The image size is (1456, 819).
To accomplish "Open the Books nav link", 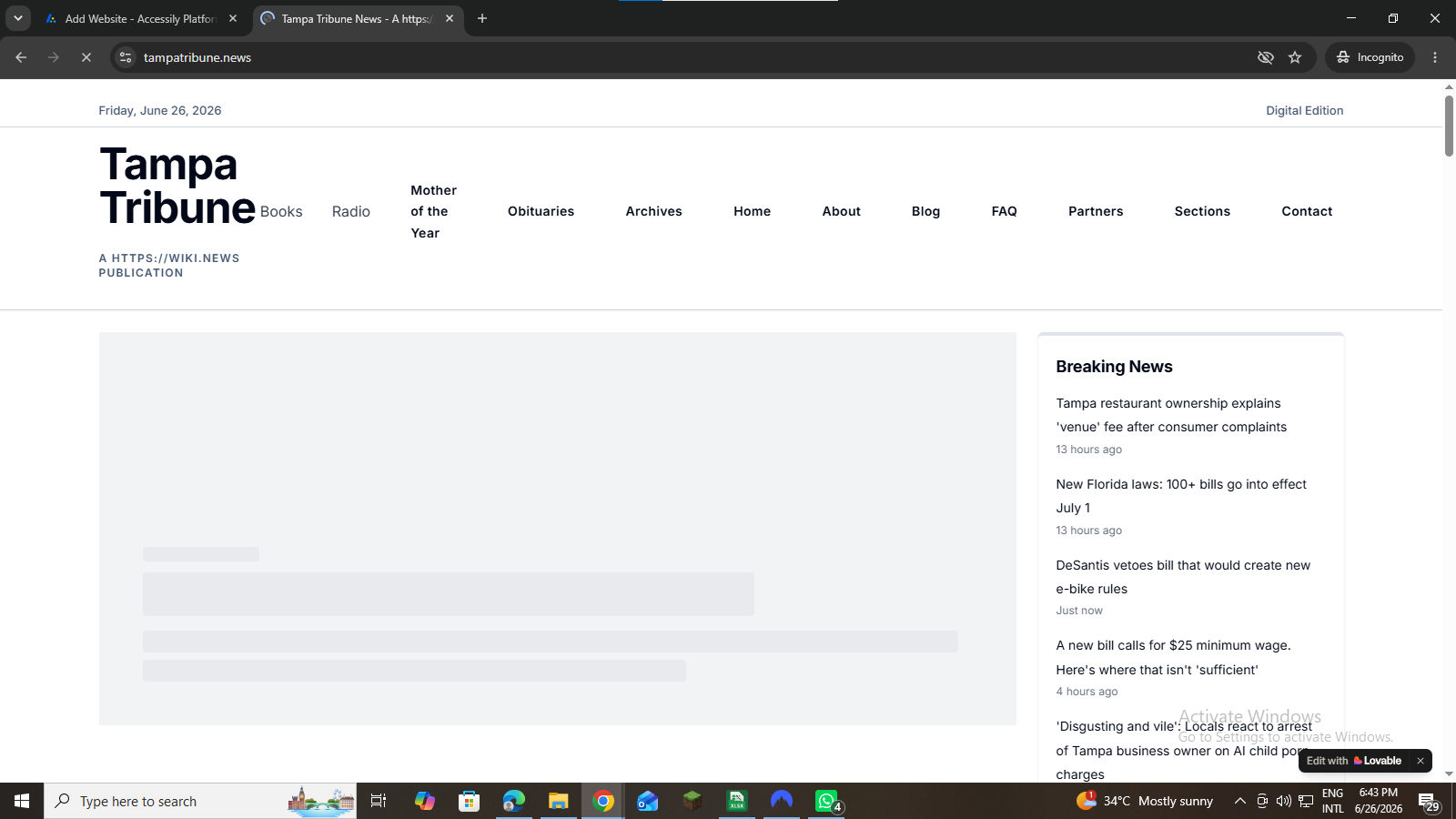I will click(x=281, y=211).
